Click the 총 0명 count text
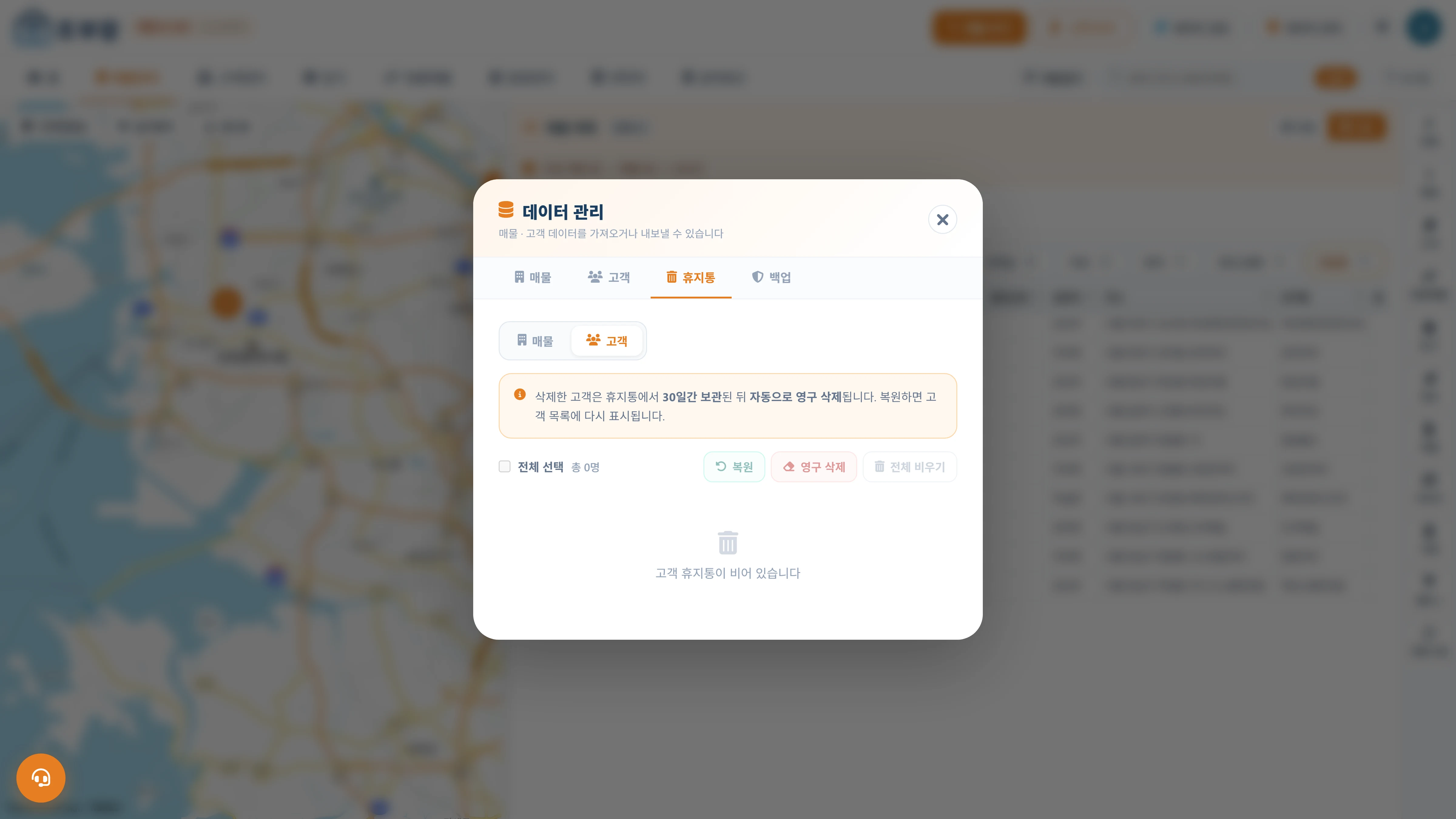Image resolution: width=1456 pixels, height=819 pixels. click(585, 467)
